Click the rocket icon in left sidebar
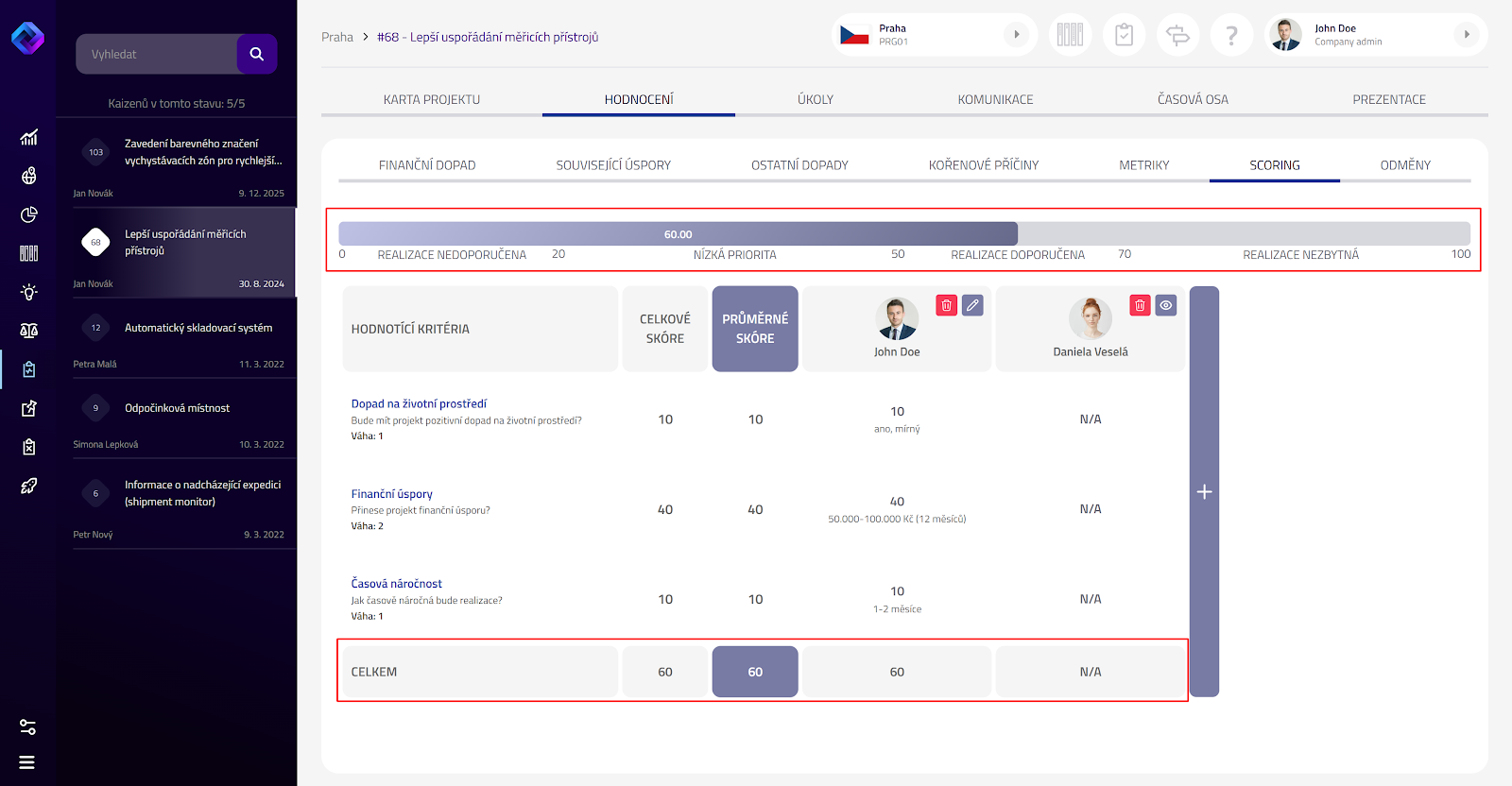The height and width of the screenshot is (786, 1512). click(x=29, y=486)
